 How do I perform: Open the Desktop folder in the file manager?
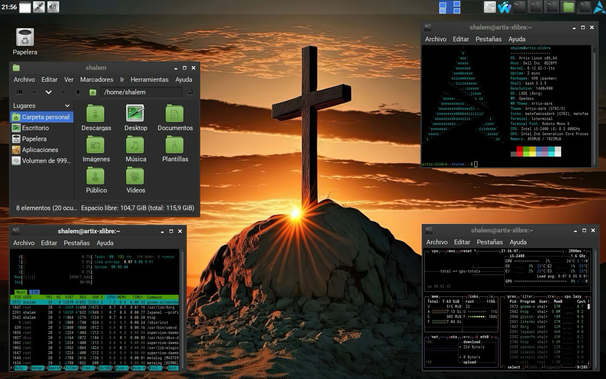(136, 118)
